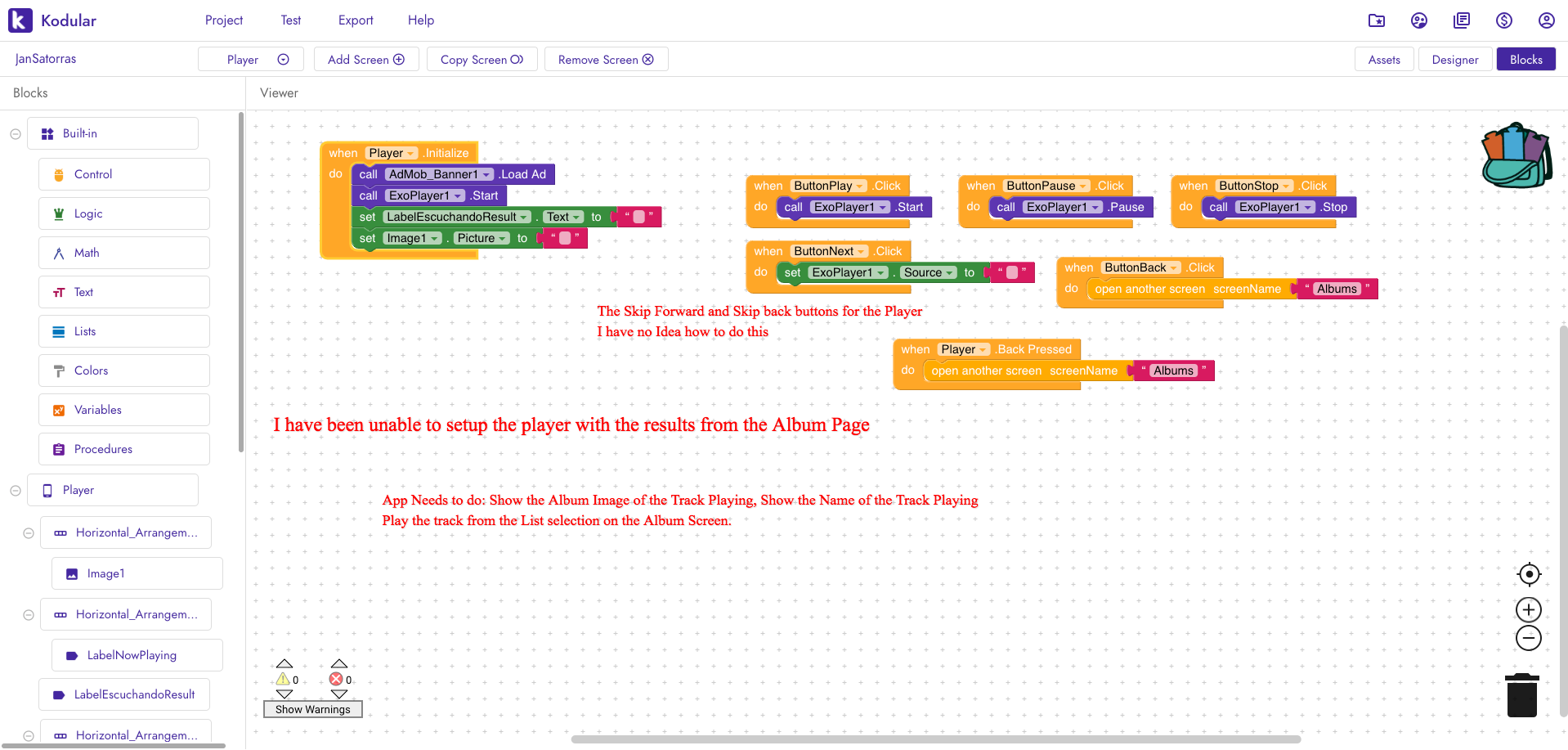Zoom out with the minus icon
1568x750 pixels.
1528,638
